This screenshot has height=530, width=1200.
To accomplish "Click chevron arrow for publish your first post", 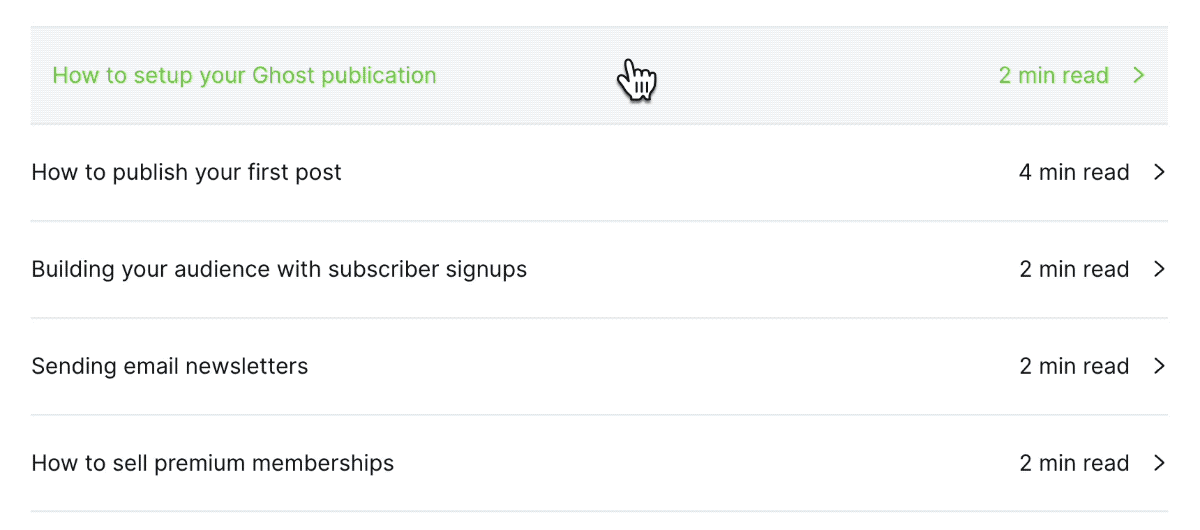I will pyautogui.click(x=1160, y=172).
